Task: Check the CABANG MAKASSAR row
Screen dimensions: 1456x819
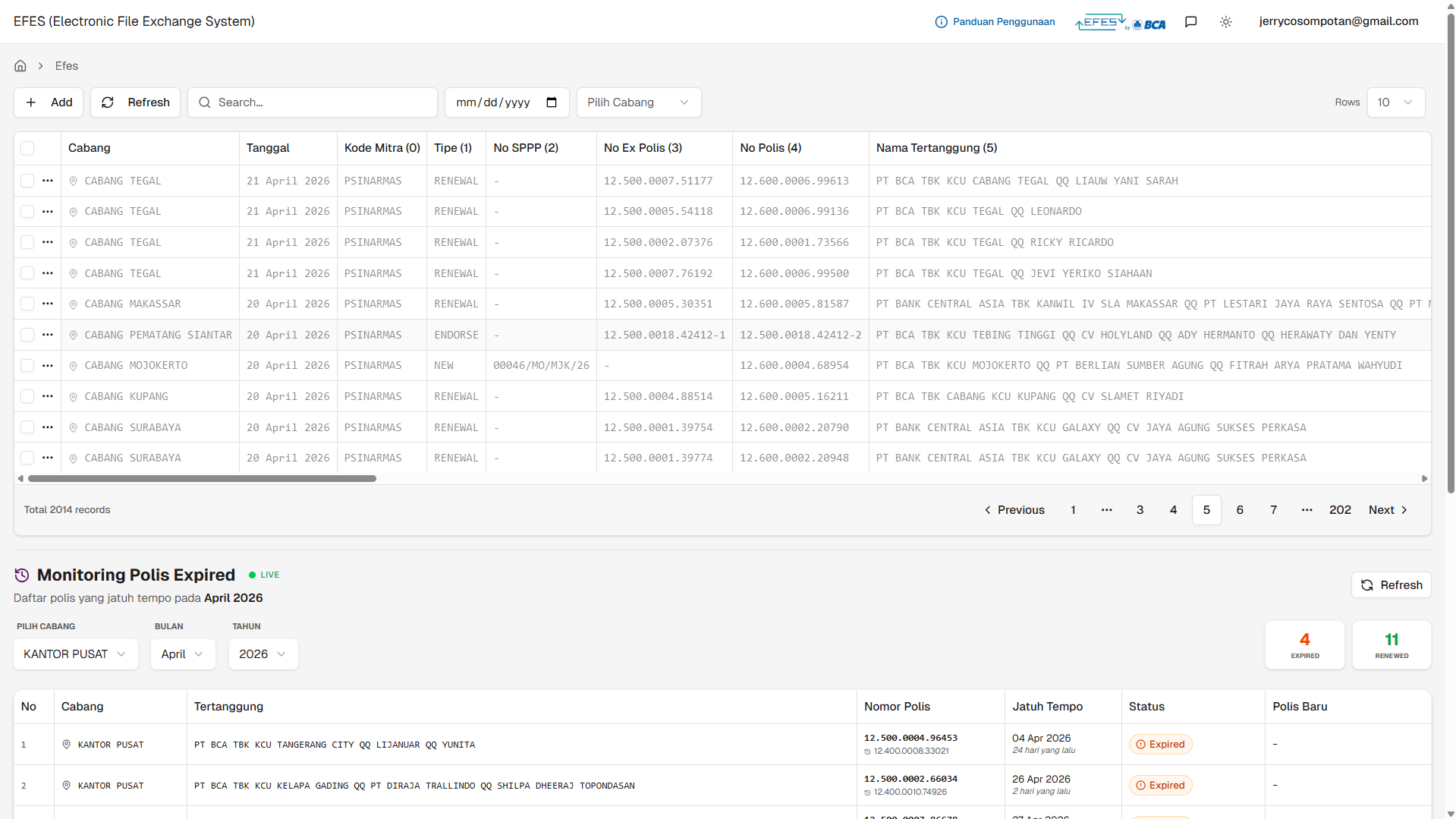Action: click(27, 304)
